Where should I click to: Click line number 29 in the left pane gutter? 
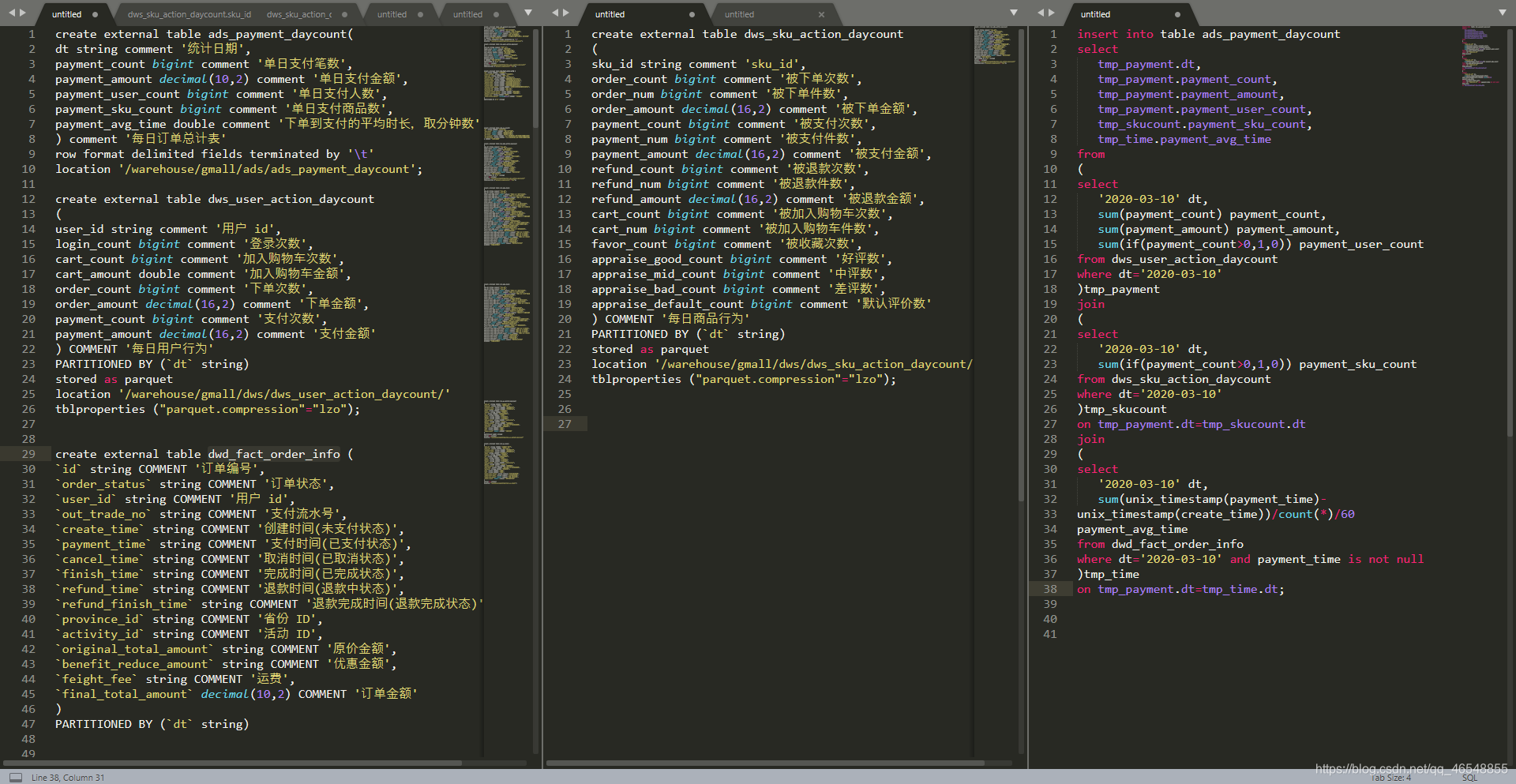28,454
